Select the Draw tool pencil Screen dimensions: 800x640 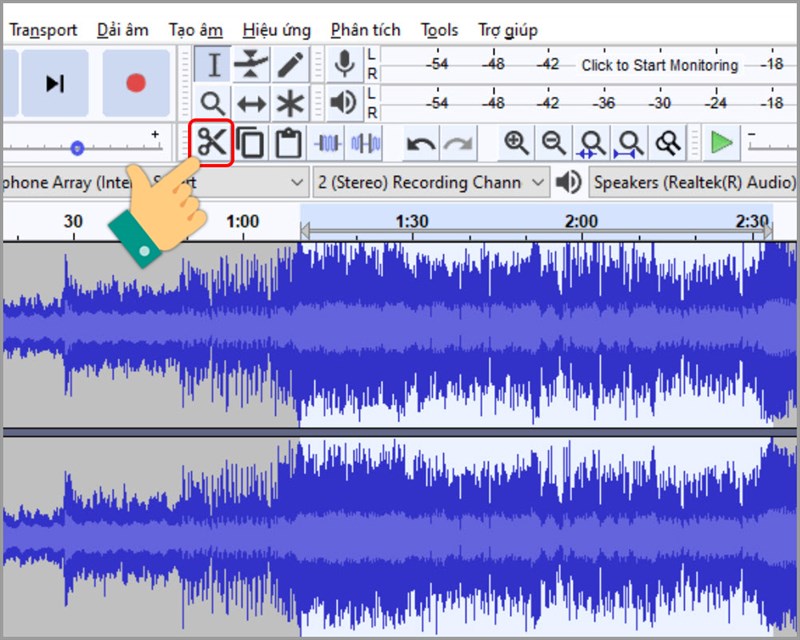pos(288,63)
